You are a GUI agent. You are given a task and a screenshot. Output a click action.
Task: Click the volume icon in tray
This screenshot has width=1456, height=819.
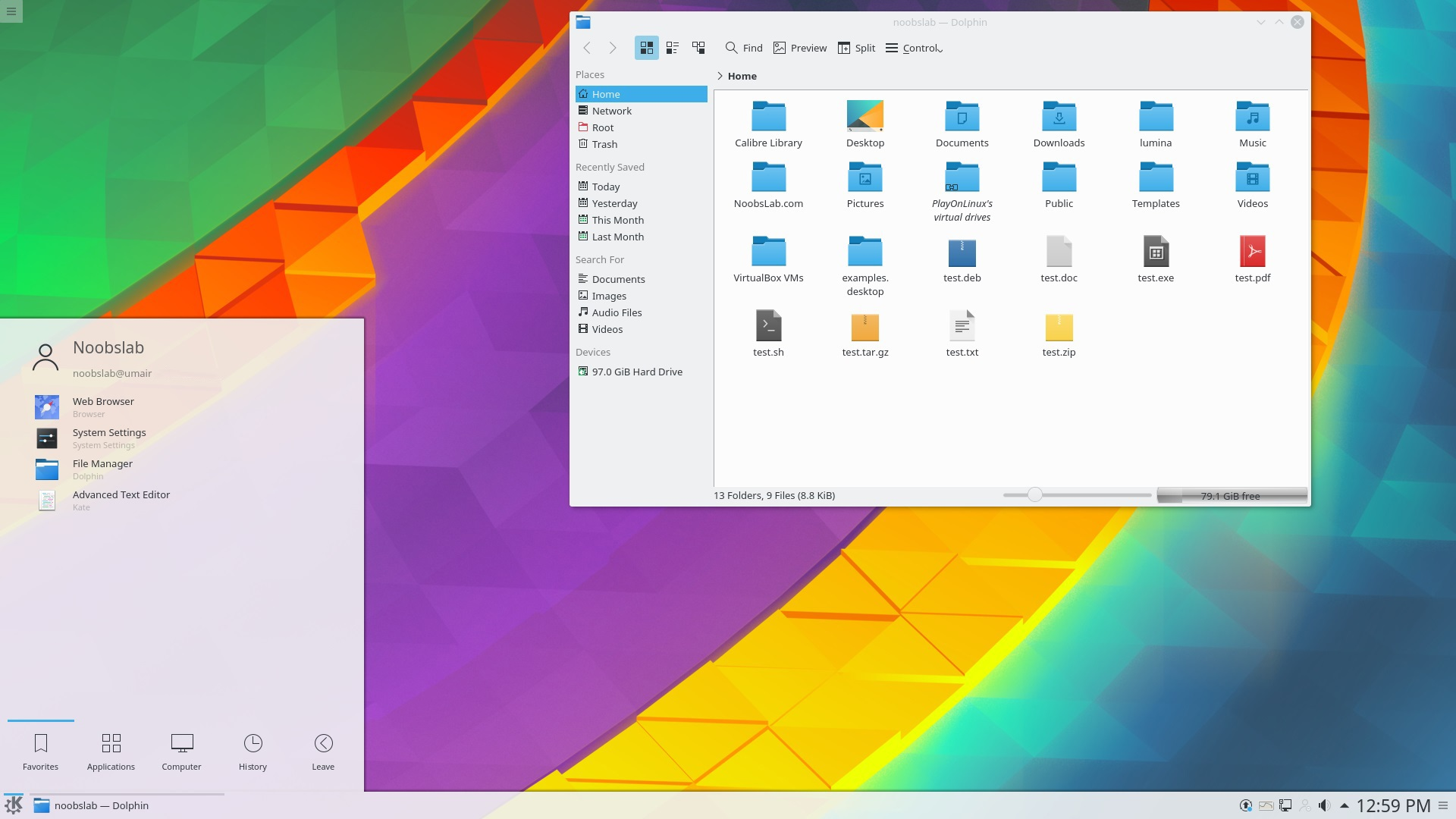1324,805
